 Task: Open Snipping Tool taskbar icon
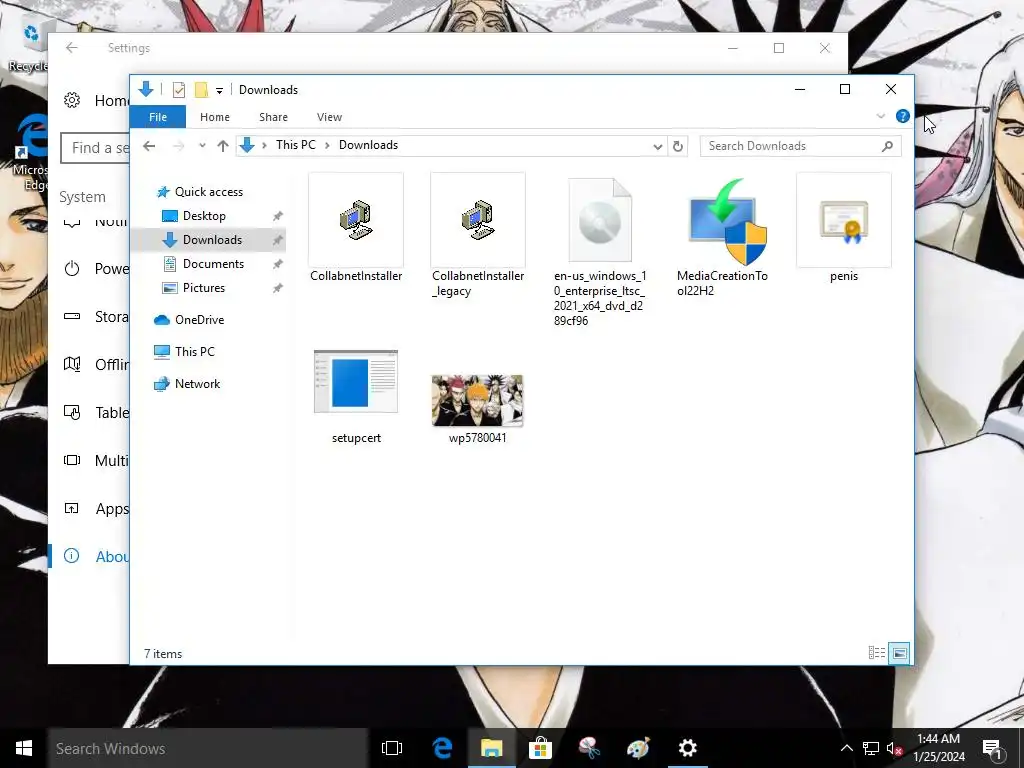pyautogui.click(x=589, y=748)
